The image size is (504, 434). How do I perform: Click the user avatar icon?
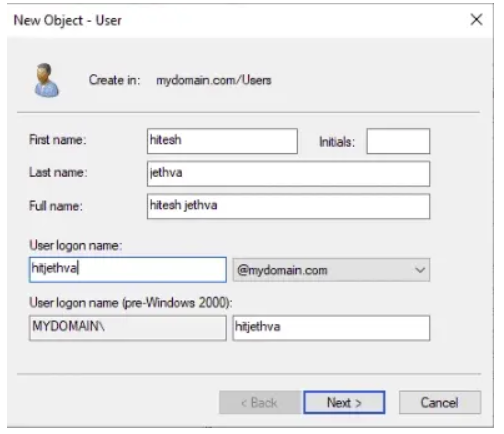[47, 80]
